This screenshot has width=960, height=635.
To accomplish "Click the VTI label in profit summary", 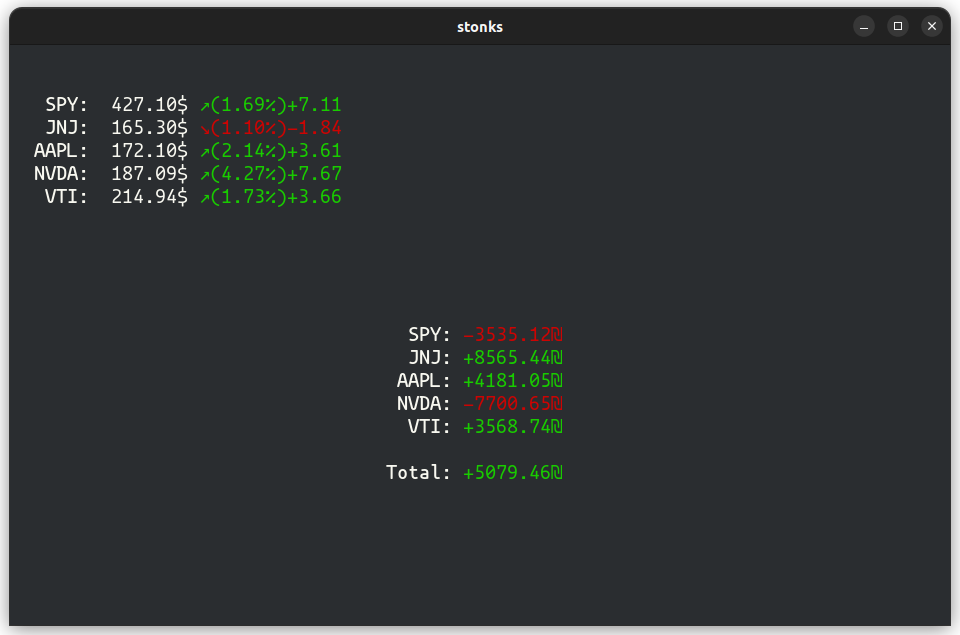I will [x=429, y=426].
